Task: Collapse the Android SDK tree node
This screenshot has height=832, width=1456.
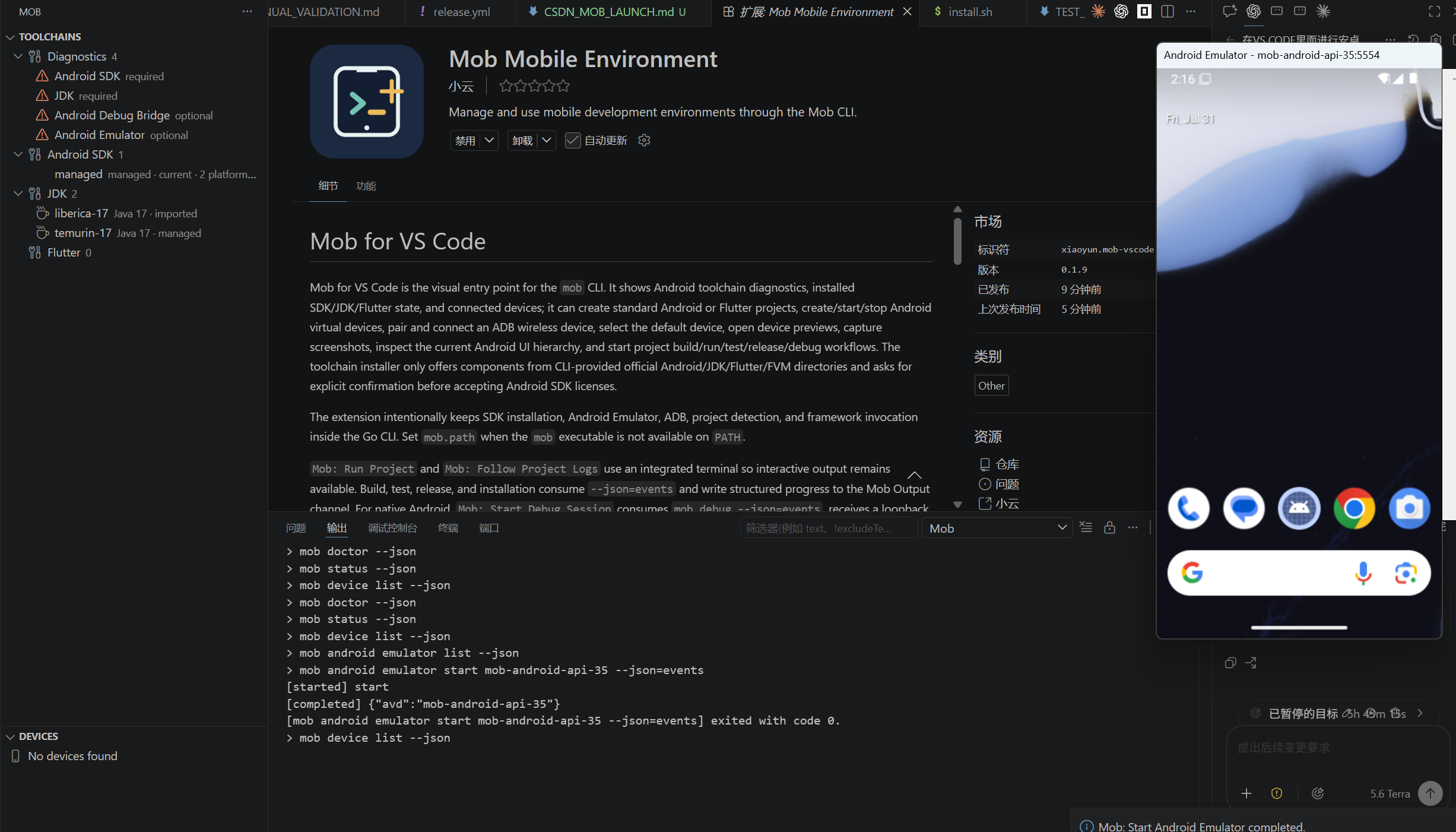Action: coord(18,154)
